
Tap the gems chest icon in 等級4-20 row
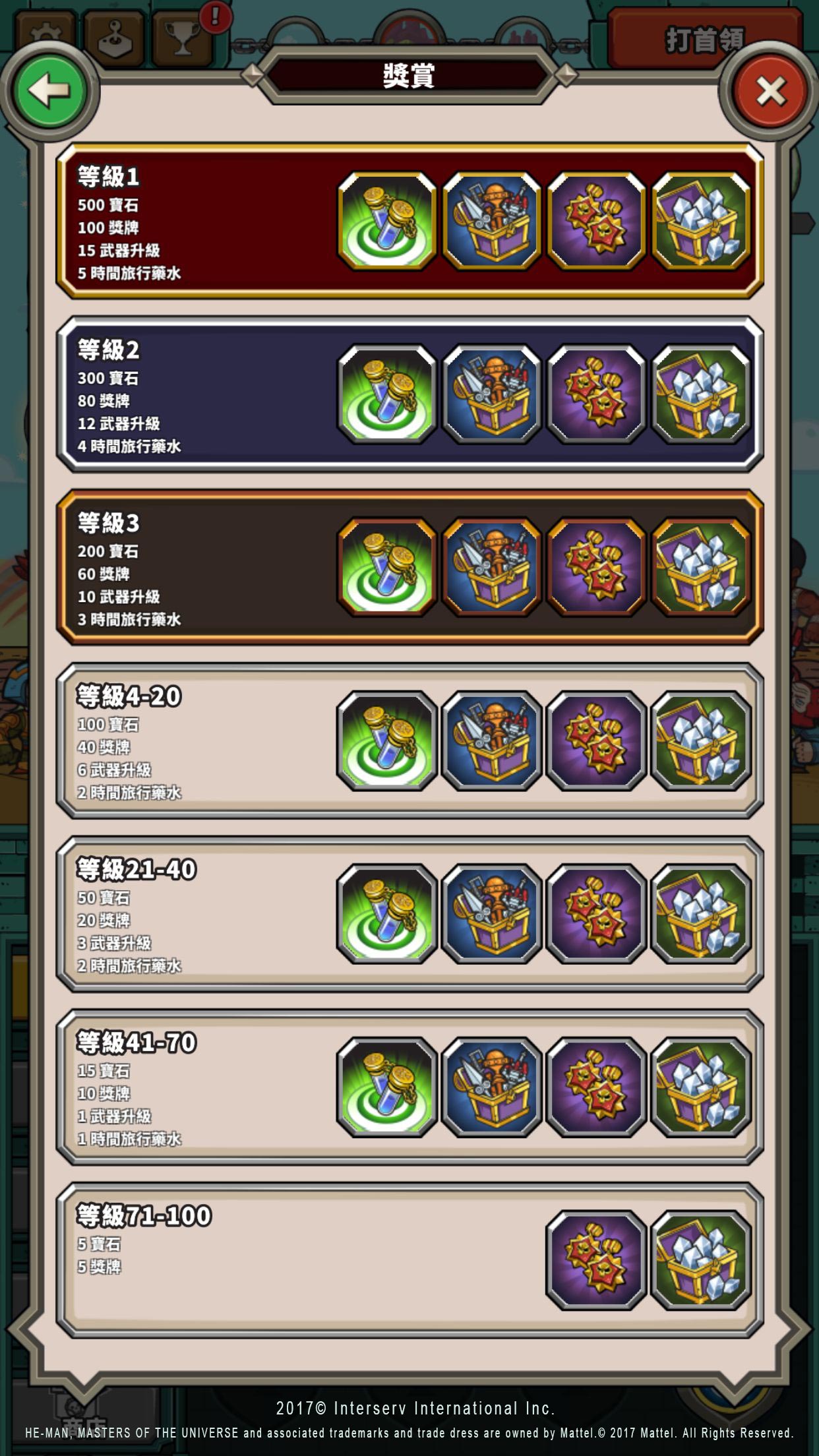click(x=701, y=741)
